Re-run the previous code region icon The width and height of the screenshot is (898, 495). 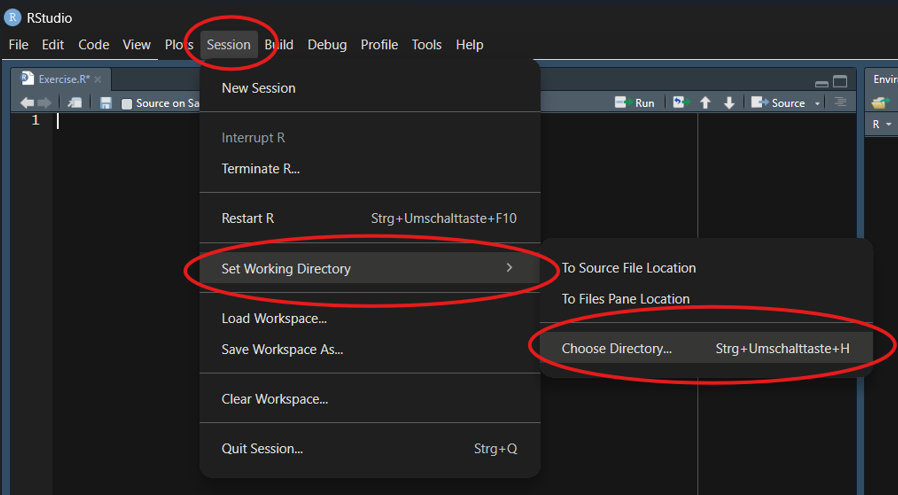(x=679, y=103)
